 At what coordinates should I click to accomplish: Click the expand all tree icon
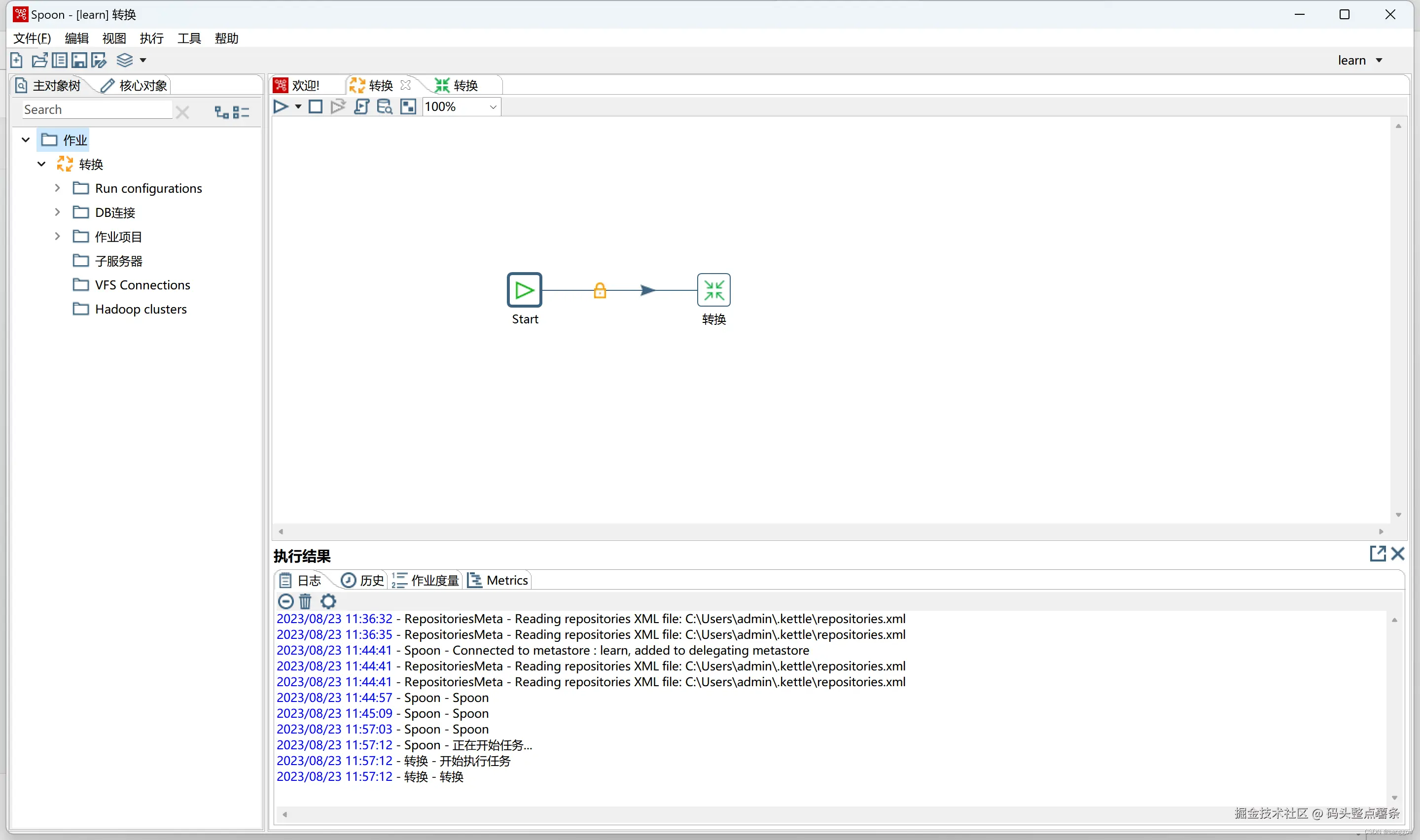click(221, 112)
